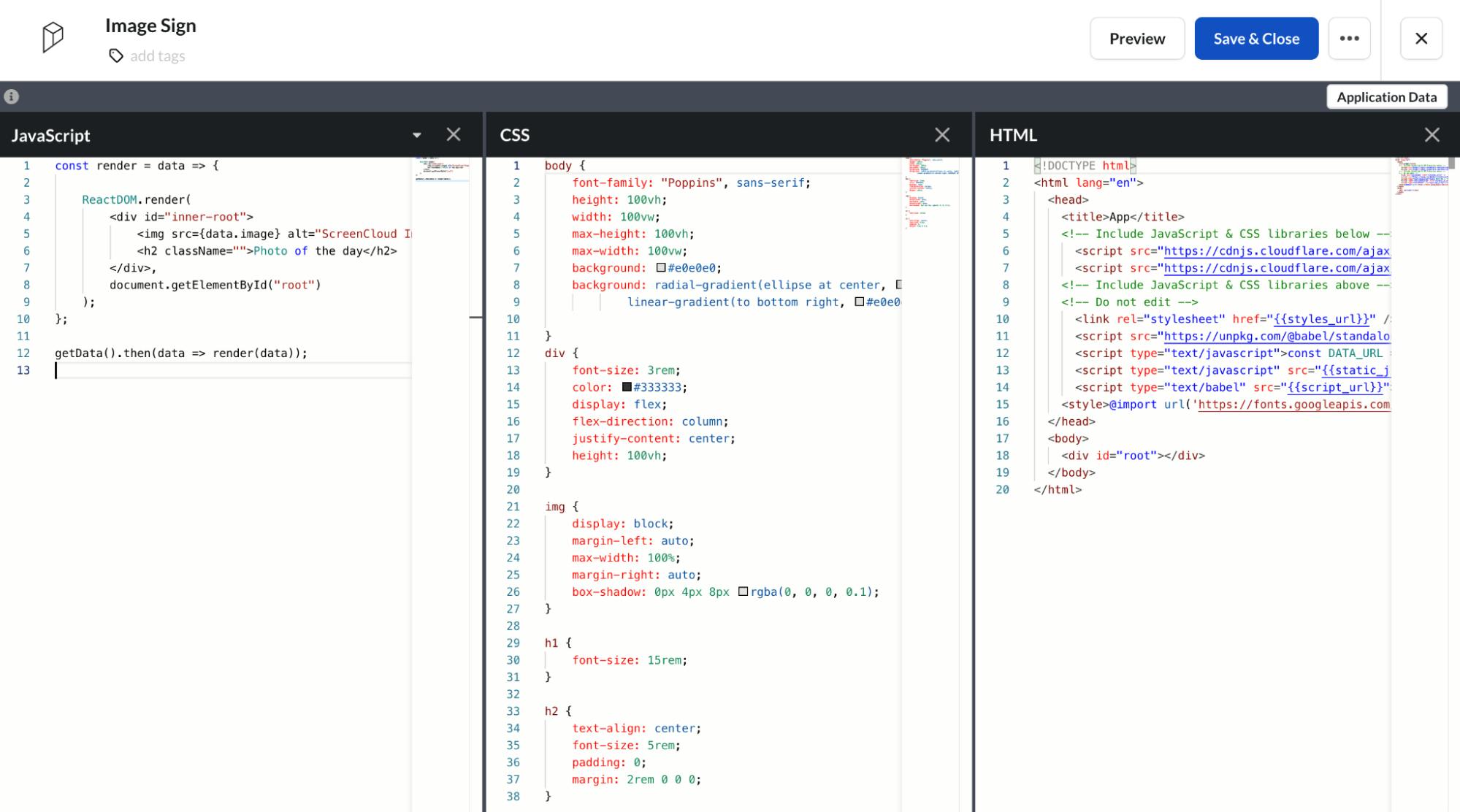Click the 'img {' selector in CSS
Image resolution: width=1460 pixels, height=812 pixels.
[x=562, y=507]
